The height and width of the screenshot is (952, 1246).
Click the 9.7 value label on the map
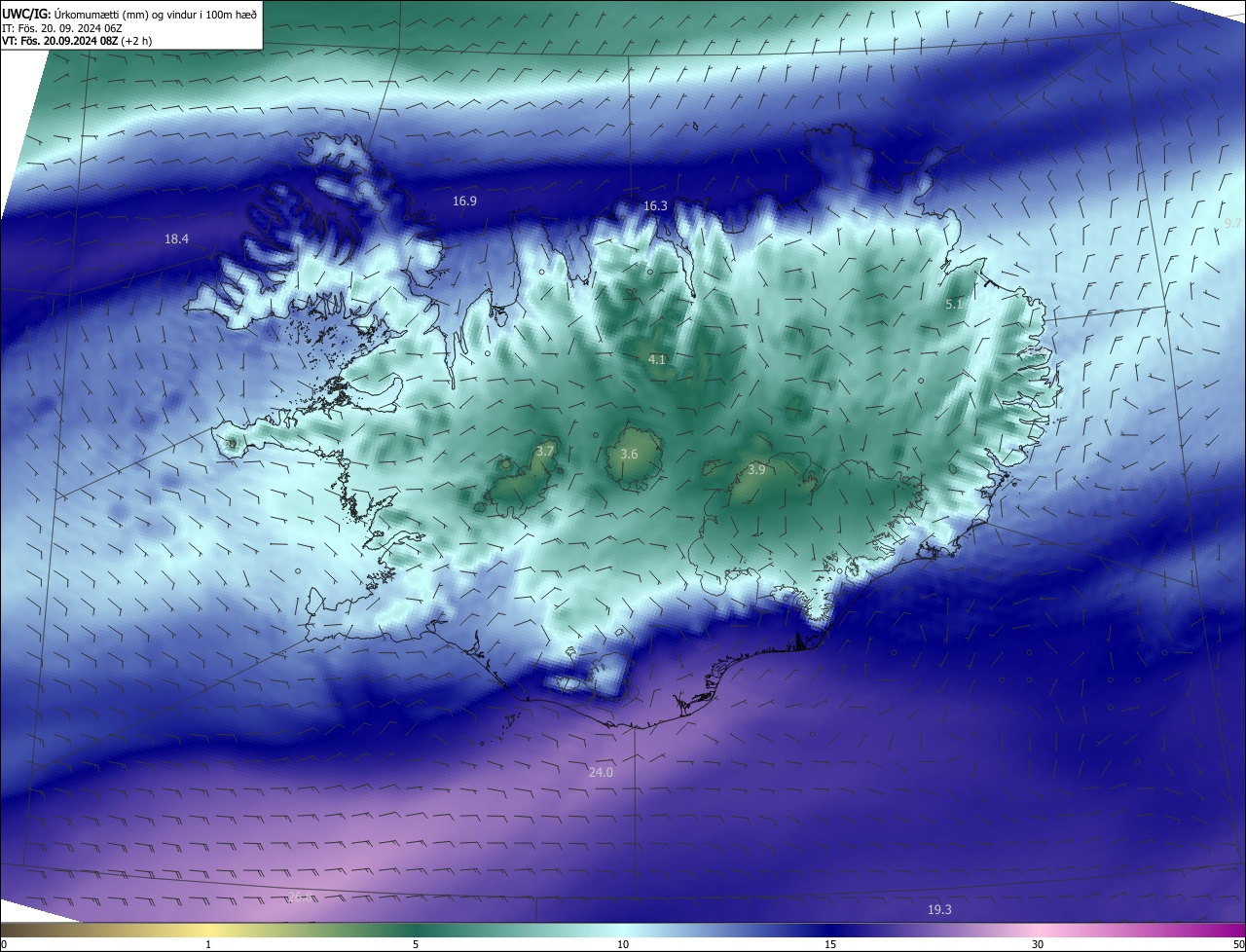point(1233,224)
